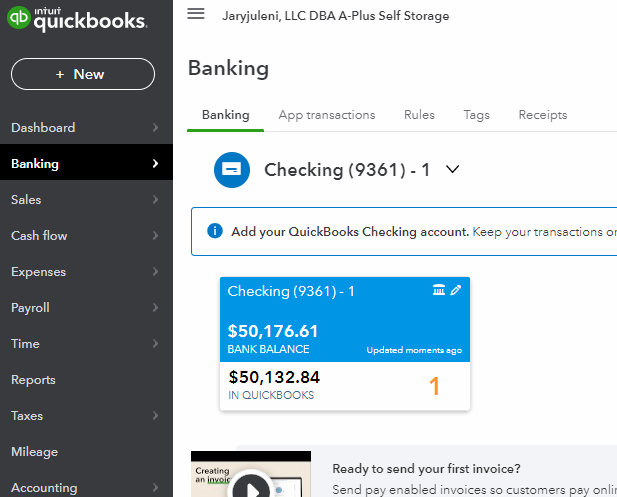Switch to the Rules tab
Screen dimensions: 617x497
pos(419,115)
